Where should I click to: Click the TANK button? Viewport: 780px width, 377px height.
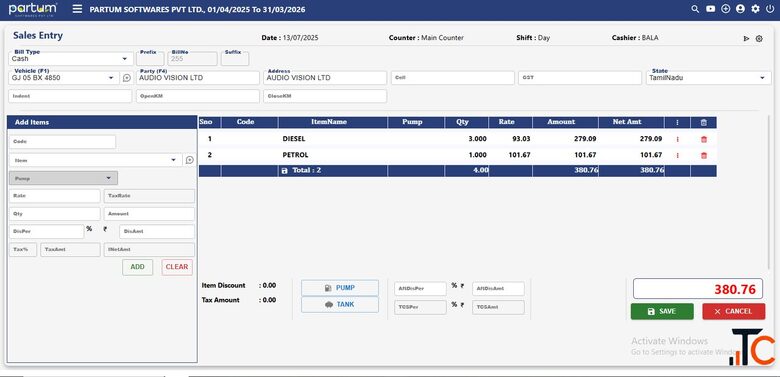pyautogui.click(x=340, y=305)
